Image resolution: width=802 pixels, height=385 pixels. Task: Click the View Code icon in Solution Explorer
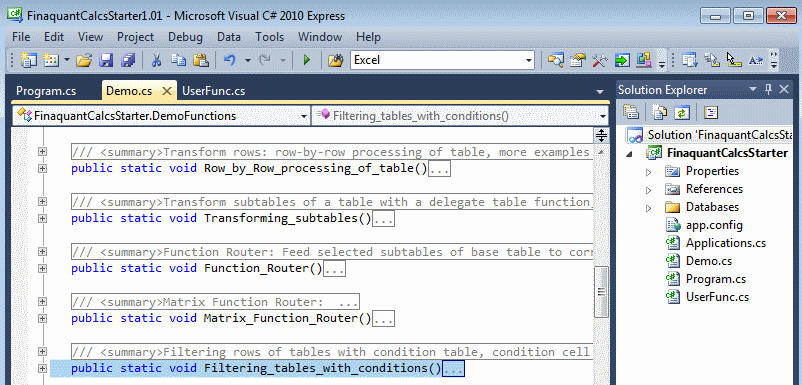pos(711,112)
